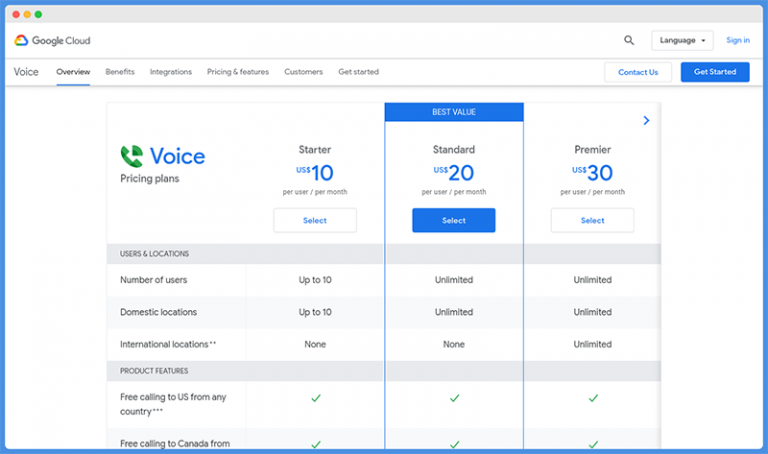Click Standard 'None' international locations value
Screen dimensions: 768x454
click(454, 344)
